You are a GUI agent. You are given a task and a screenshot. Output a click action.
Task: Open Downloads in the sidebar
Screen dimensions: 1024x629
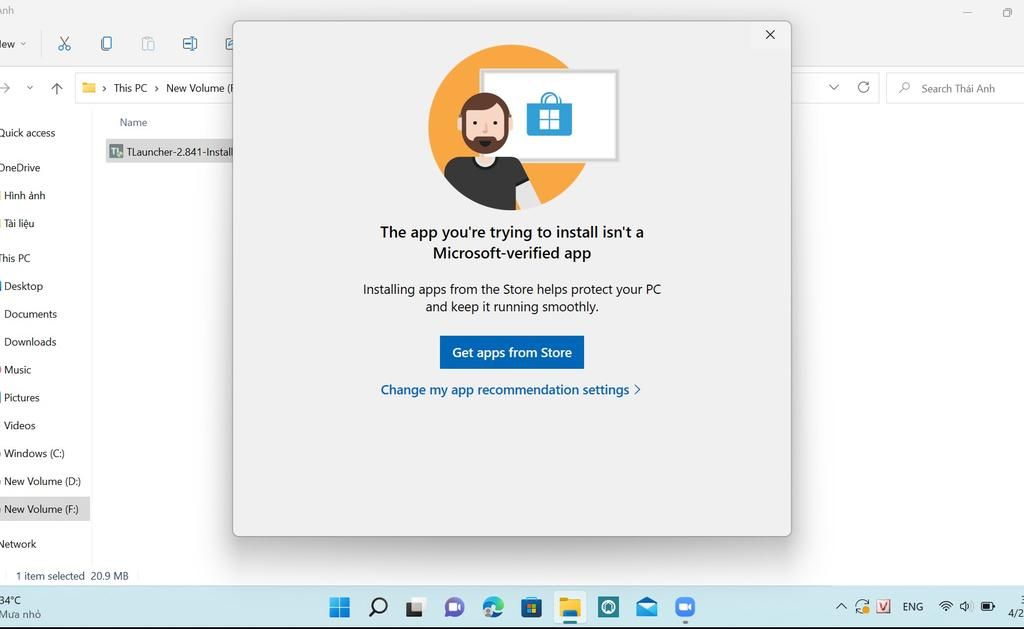30,342
